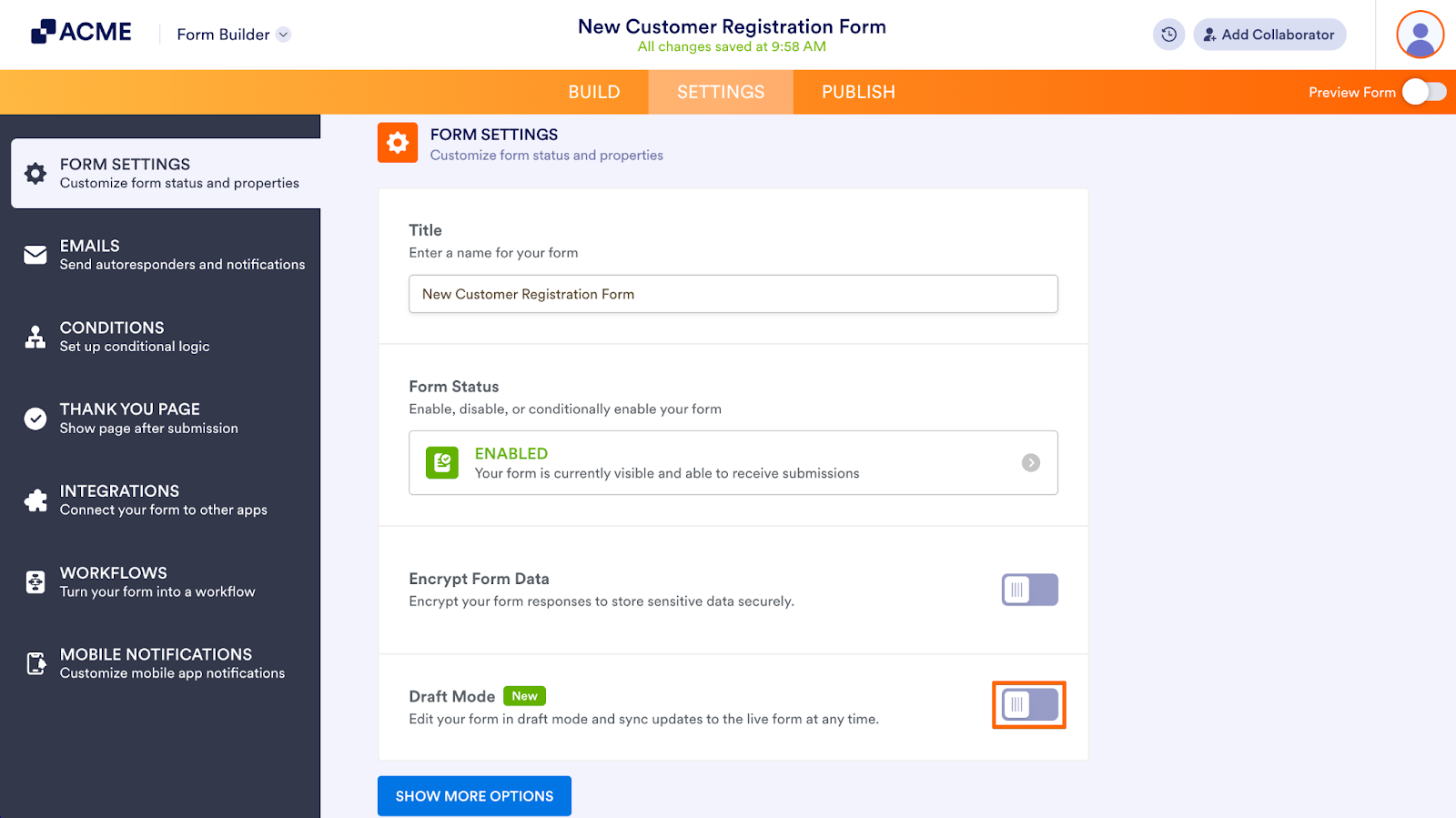The height and width of the screenshot is (818, 1456).
Task: Click Add Collaborator
Action: (1269, 34)
